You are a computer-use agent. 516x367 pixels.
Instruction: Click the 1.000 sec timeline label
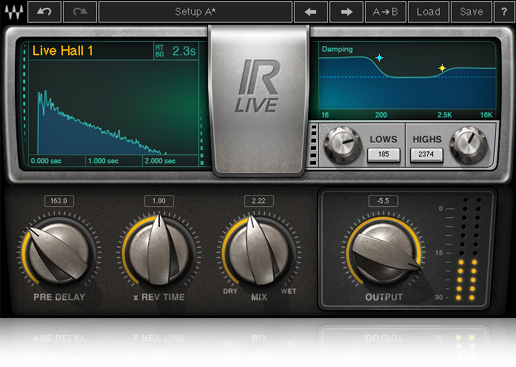click(103, 161)
